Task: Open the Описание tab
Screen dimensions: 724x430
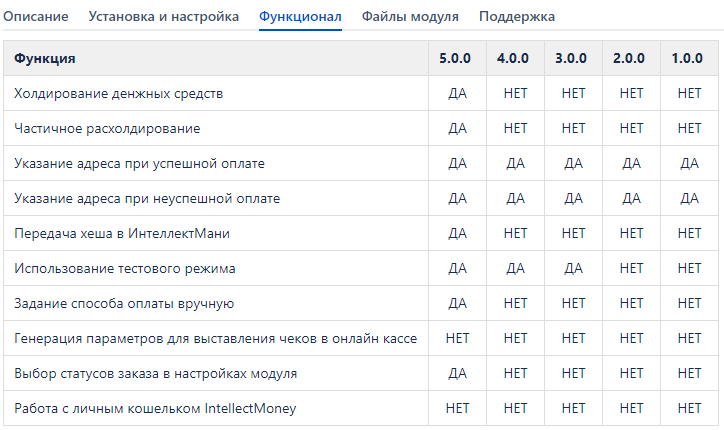Action: (36, 17)
